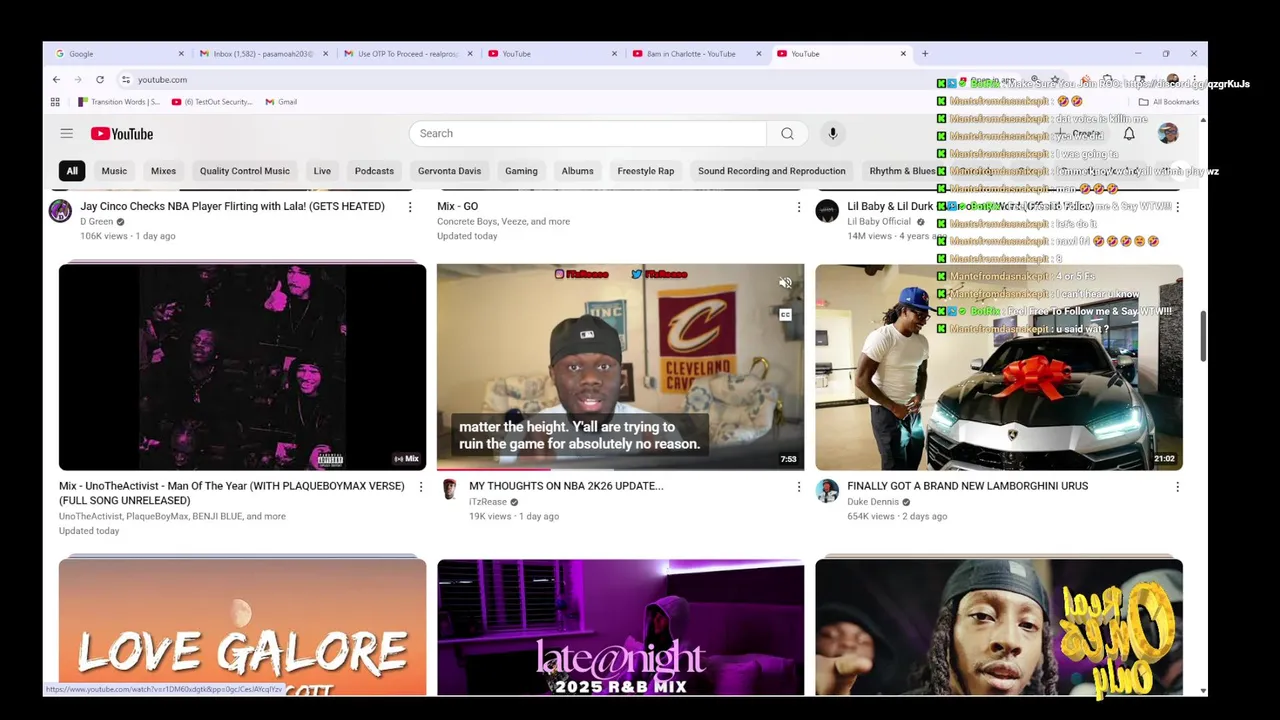Open more options for Lil Baby & Lil Durk video
The width and height of the screenshot is (1280, 720).
[x=1177, y=207]
